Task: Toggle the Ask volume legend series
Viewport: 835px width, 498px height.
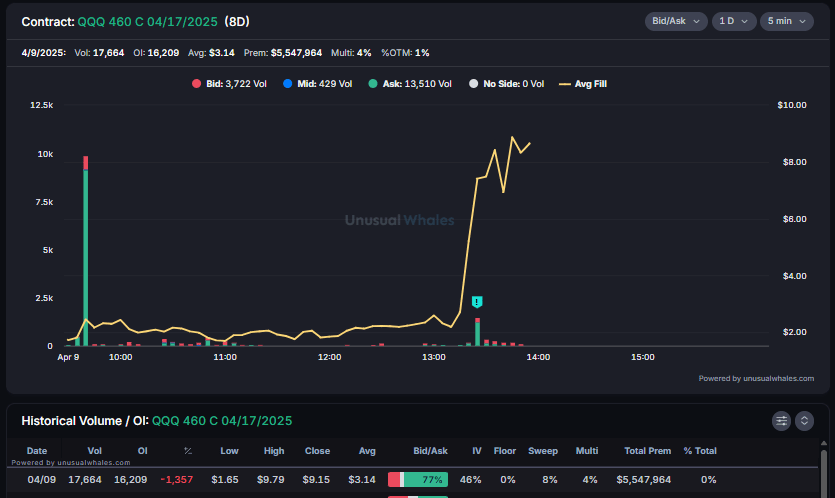Action: (x=410, y=84)
